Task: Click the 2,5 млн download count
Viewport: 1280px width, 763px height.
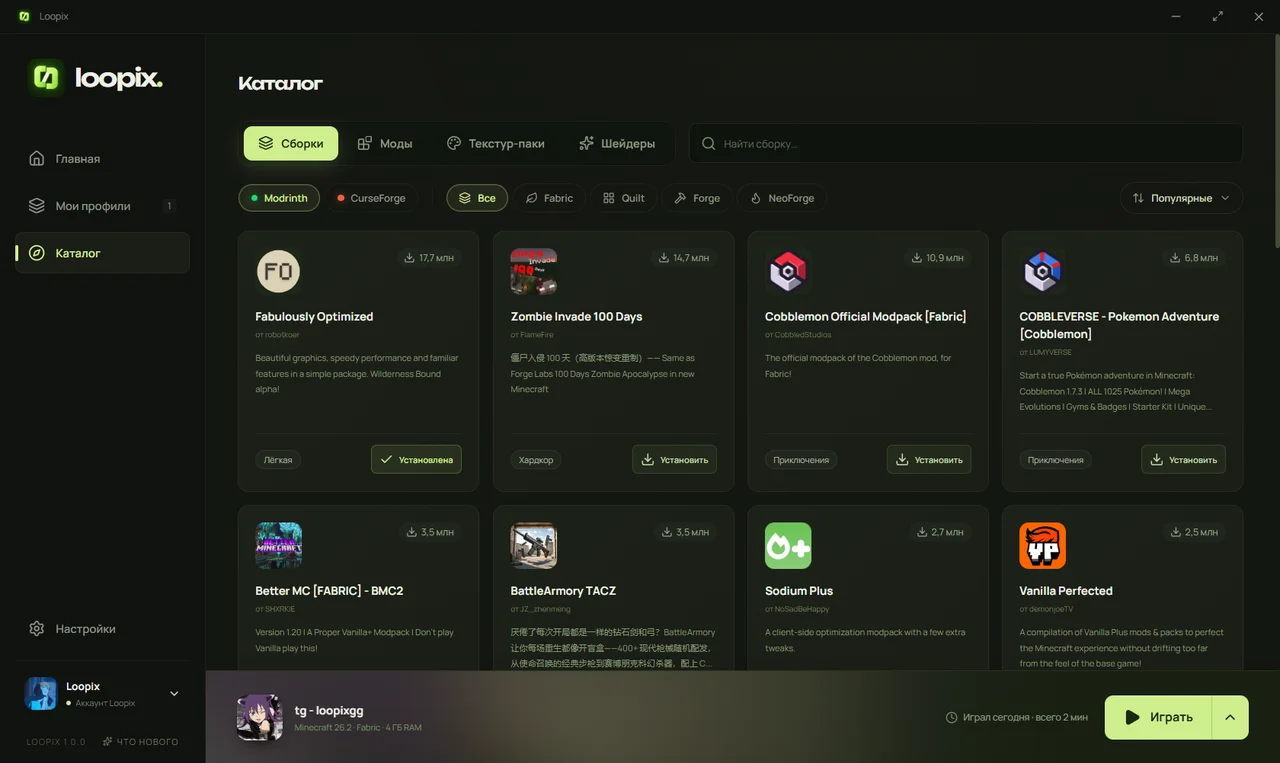Action: click(x=1195, y=532)
